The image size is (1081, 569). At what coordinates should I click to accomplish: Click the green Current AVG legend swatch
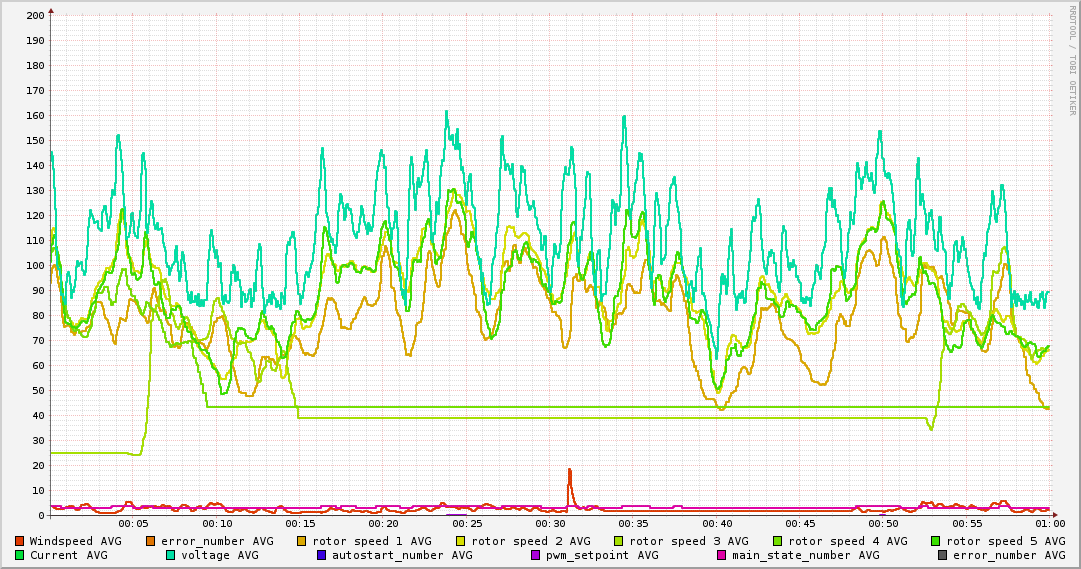pyautogui.click(x=19, y=555)
